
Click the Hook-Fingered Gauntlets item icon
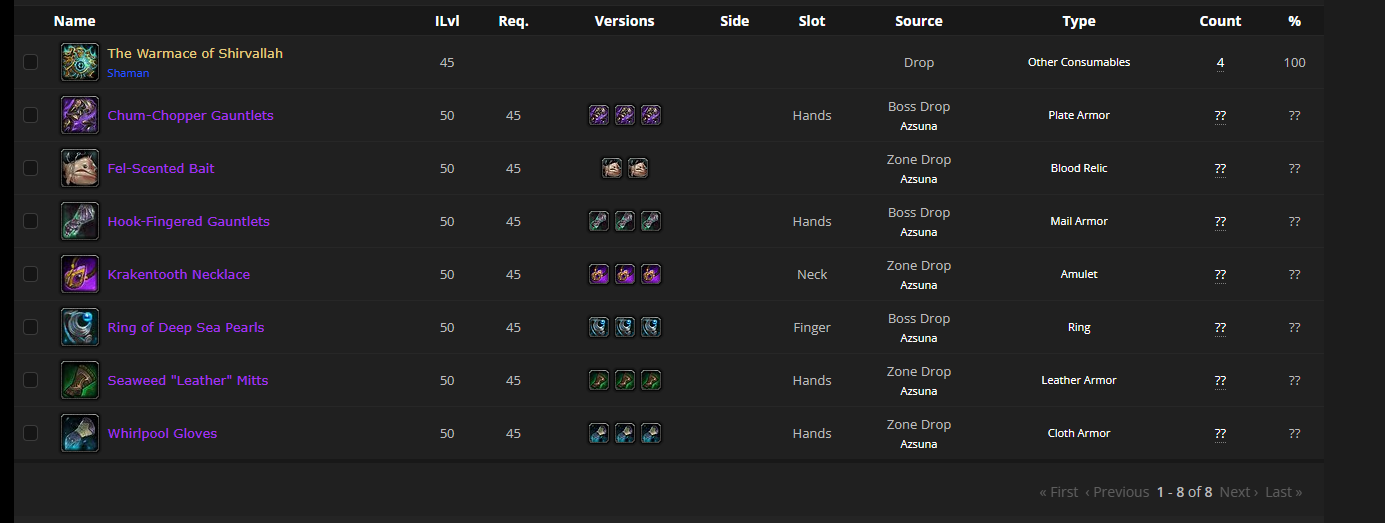(x=80, y=221)
